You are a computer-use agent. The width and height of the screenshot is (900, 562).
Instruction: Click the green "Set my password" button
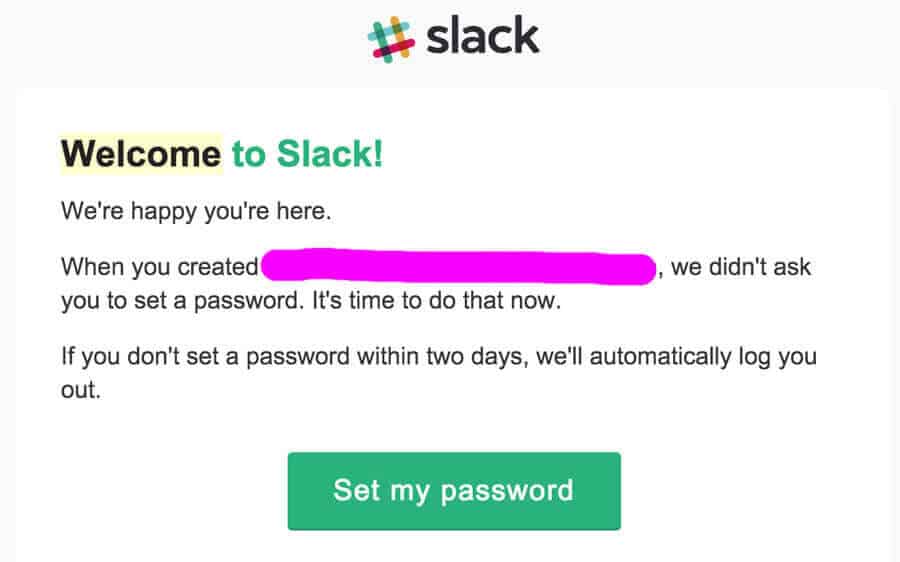[x=454, y=491]
